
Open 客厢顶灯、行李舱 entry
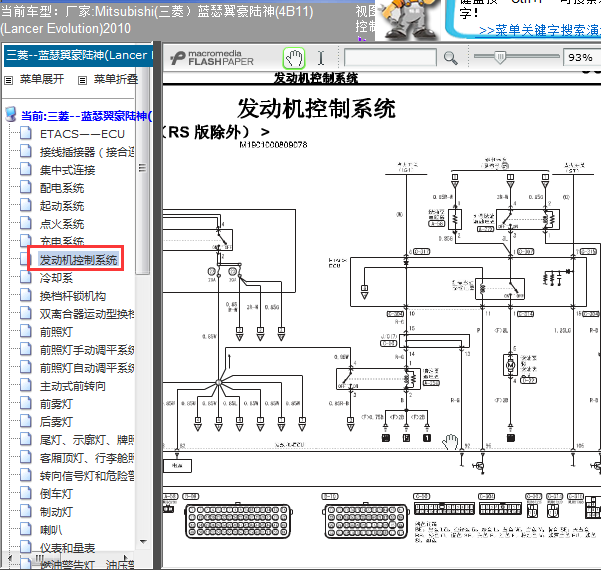pyautogui.click(x=87, y=458)
